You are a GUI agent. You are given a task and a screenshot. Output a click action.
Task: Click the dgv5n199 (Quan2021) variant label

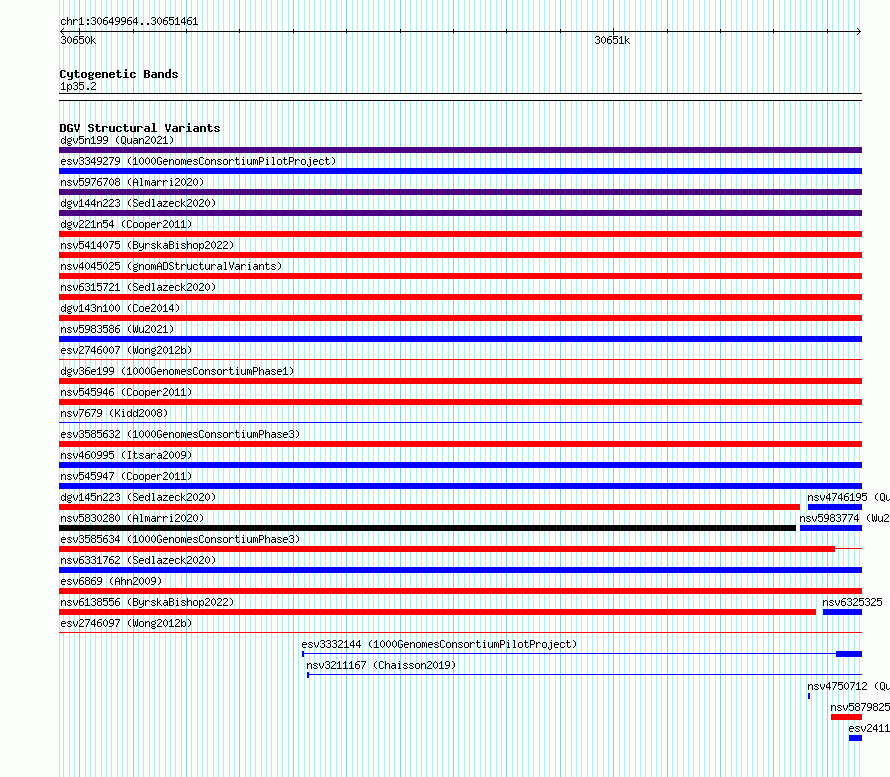(117, 140)
